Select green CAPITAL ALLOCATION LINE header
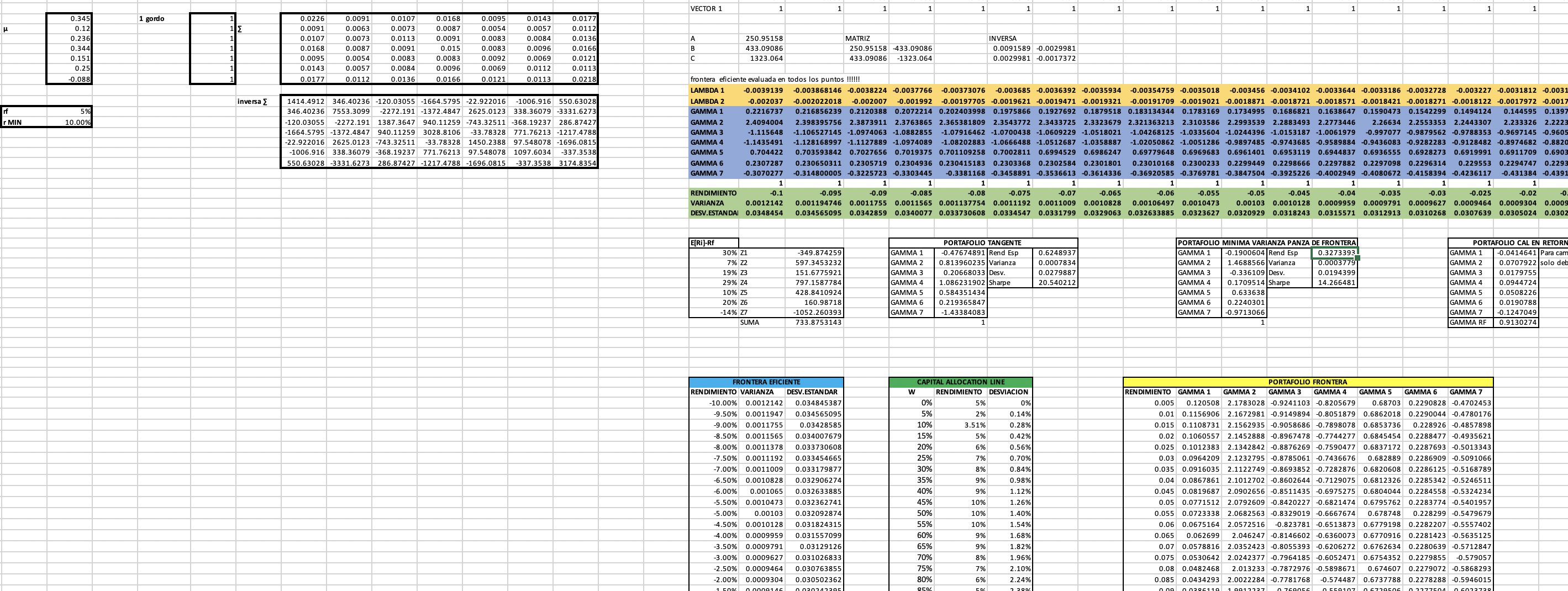Viewport: 1568px width, 591px height. (960, 382)
